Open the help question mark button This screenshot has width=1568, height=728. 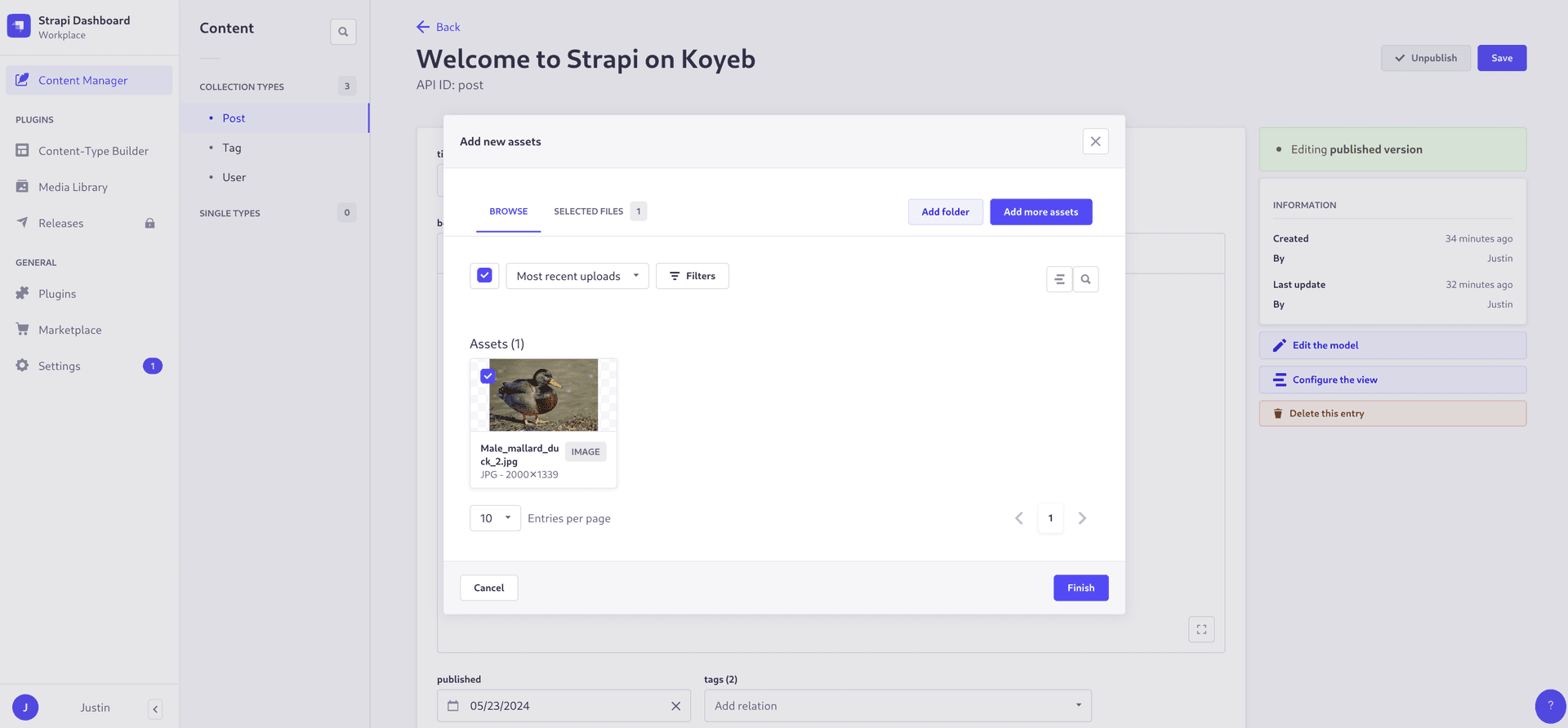pos(1549,706)
